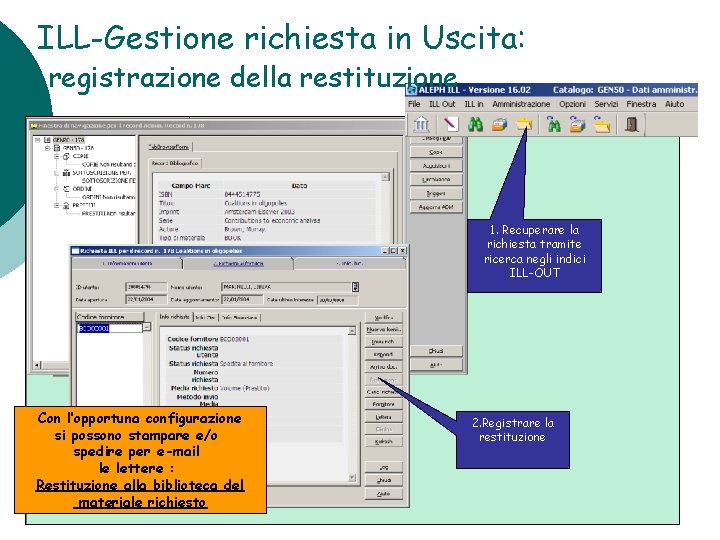This screenshot has width=720, height=540.
Task: Open the Finestra menu
Action: (x=641, y=104)
